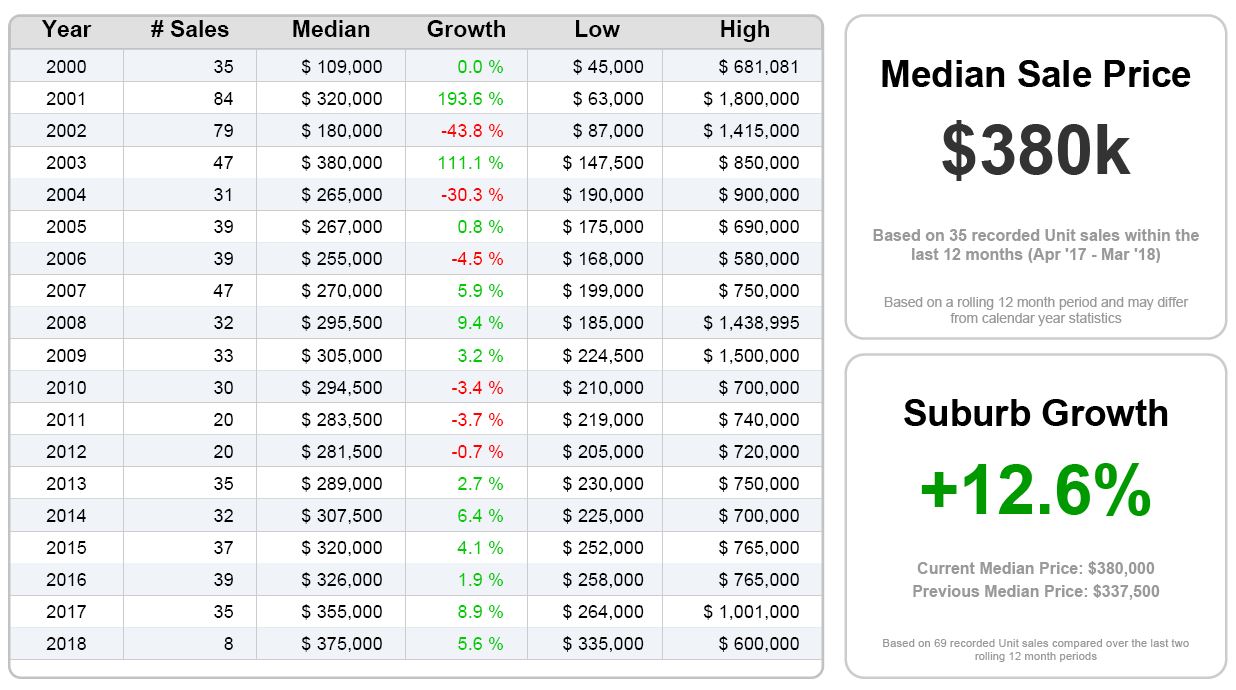Click the 2018 year cell
This screenshot has height=690, width=1236.
66,644
